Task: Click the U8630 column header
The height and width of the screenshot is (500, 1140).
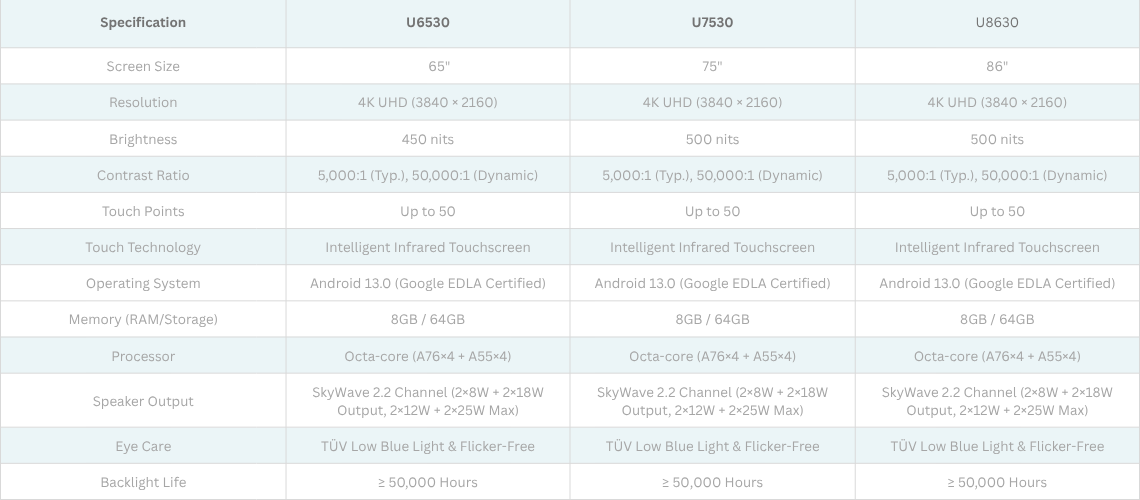Action: [x=997, y=22]
